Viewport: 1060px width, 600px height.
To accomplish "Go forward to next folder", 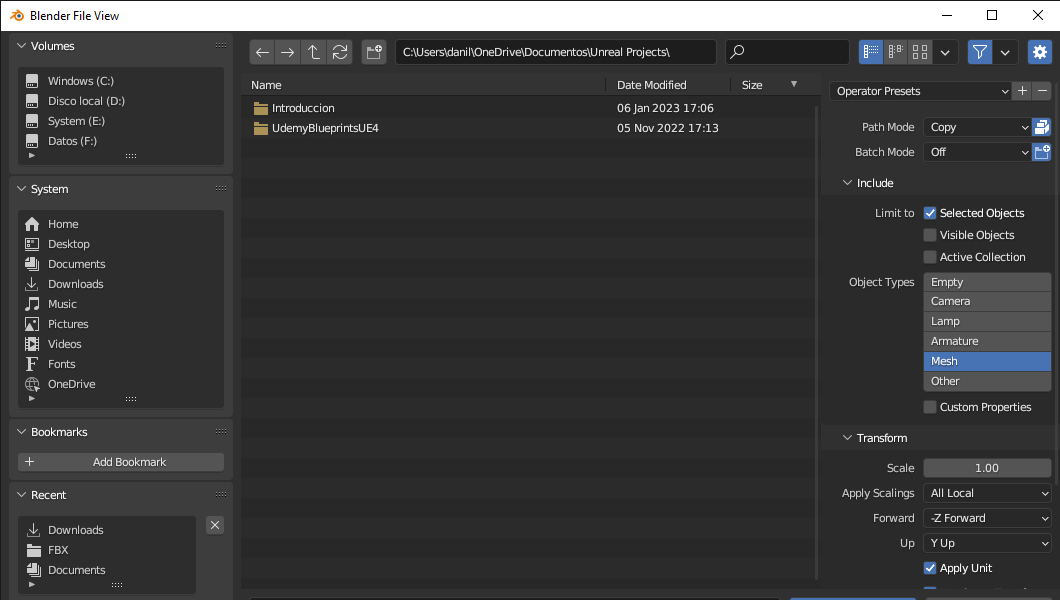I will pos(287,52).
